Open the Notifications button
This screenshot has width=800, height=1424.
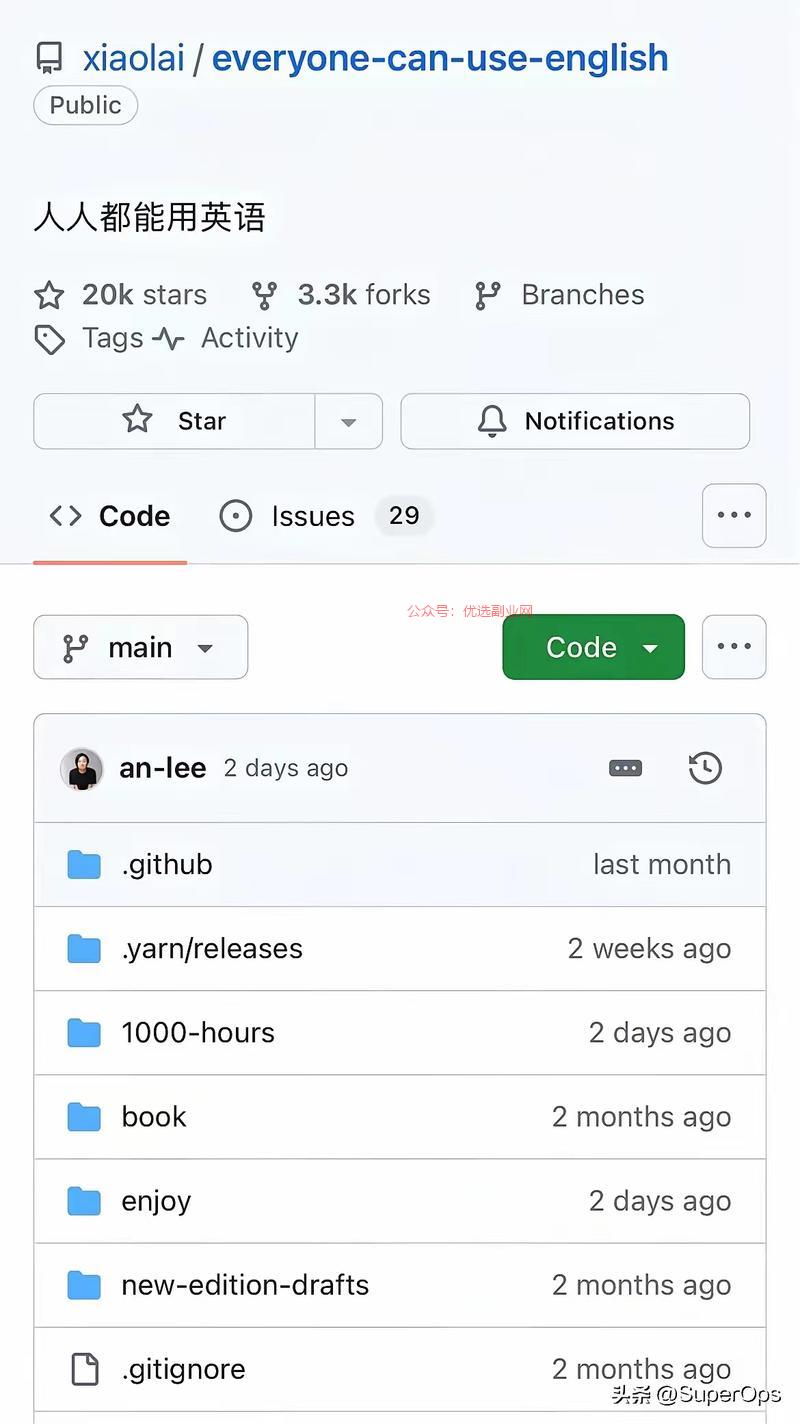[575, 421]
